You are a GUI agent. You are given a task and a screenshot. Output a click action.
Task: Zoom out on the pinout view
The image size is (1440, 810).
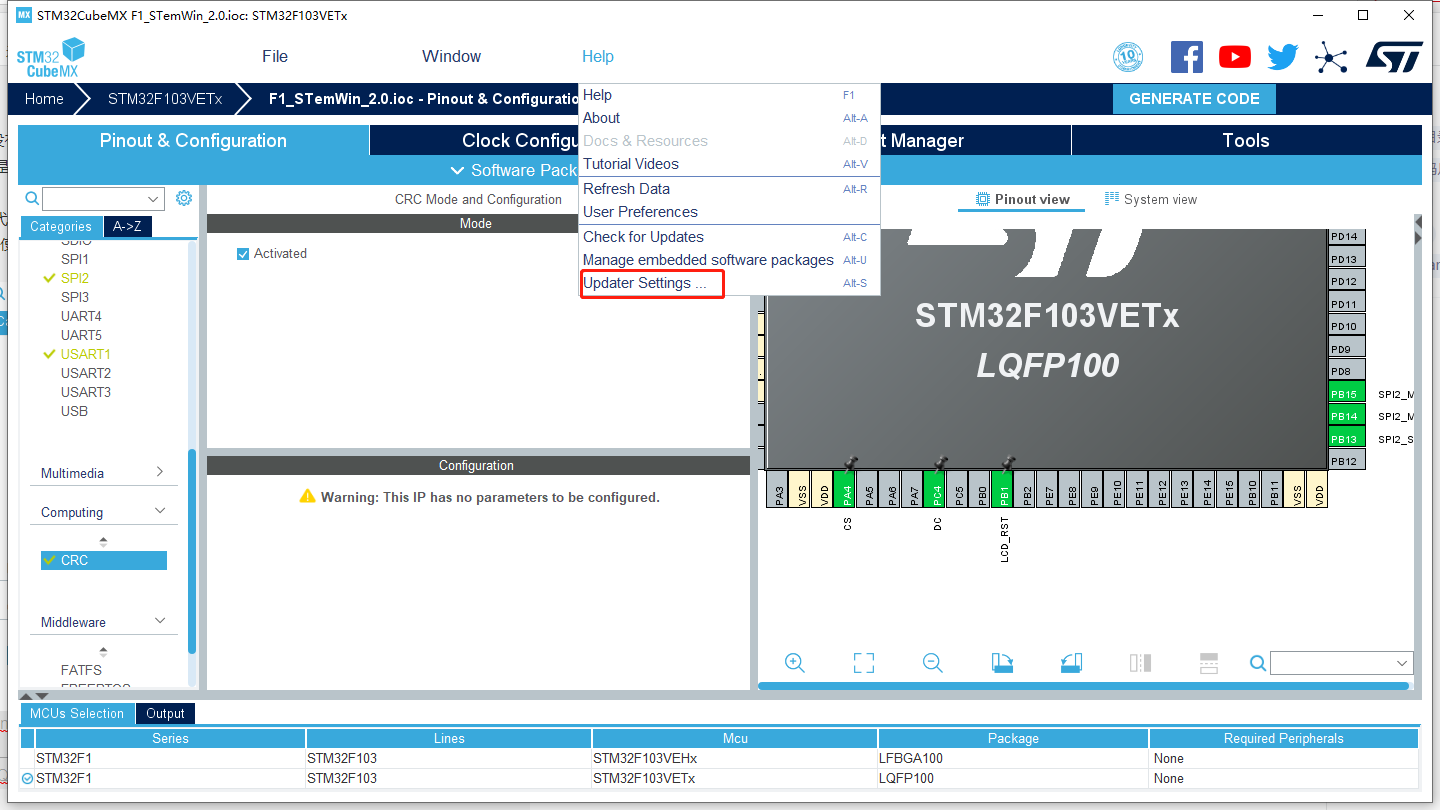(932, 662)
